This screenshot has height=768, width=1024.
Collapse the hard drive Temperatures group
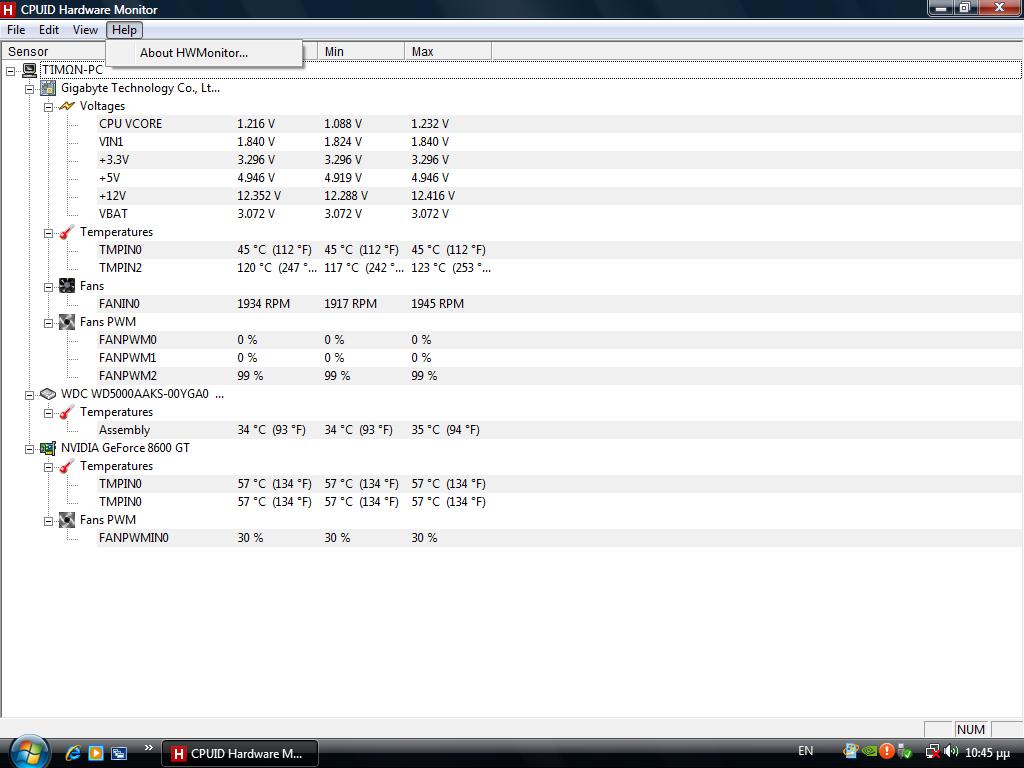pyautogui.click(x=48, y=413)
